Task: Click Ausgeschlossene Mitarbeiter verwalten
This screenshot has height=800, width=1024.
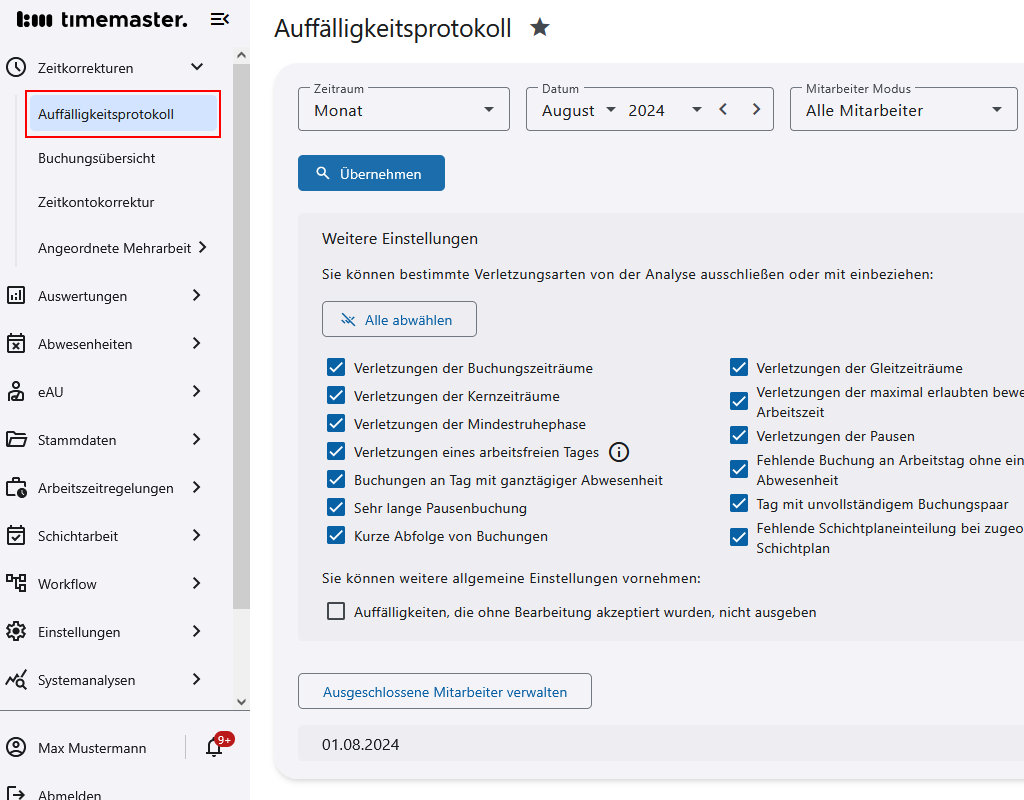Action: click(444, 691)
